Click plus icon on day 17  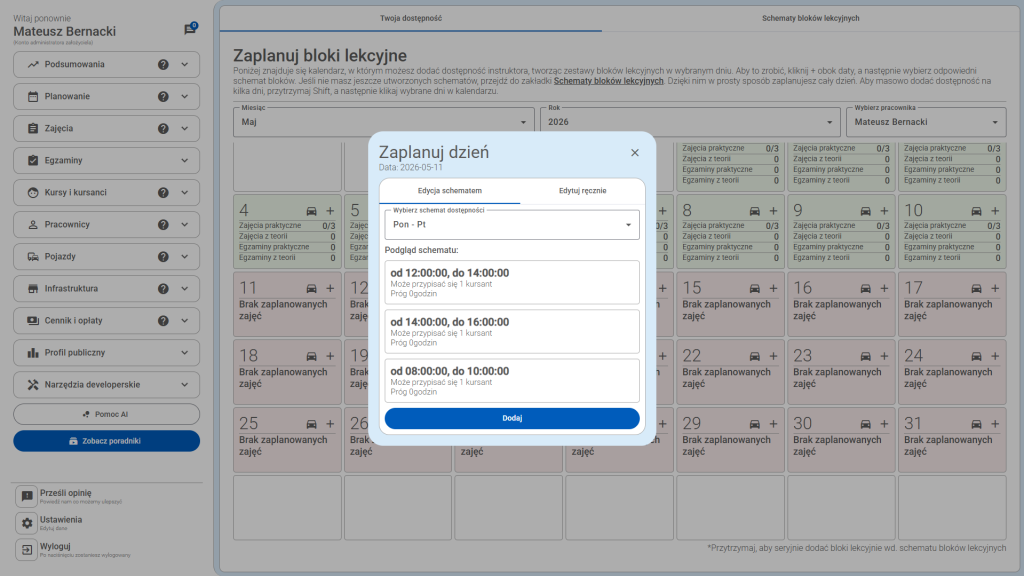(994, 288)
